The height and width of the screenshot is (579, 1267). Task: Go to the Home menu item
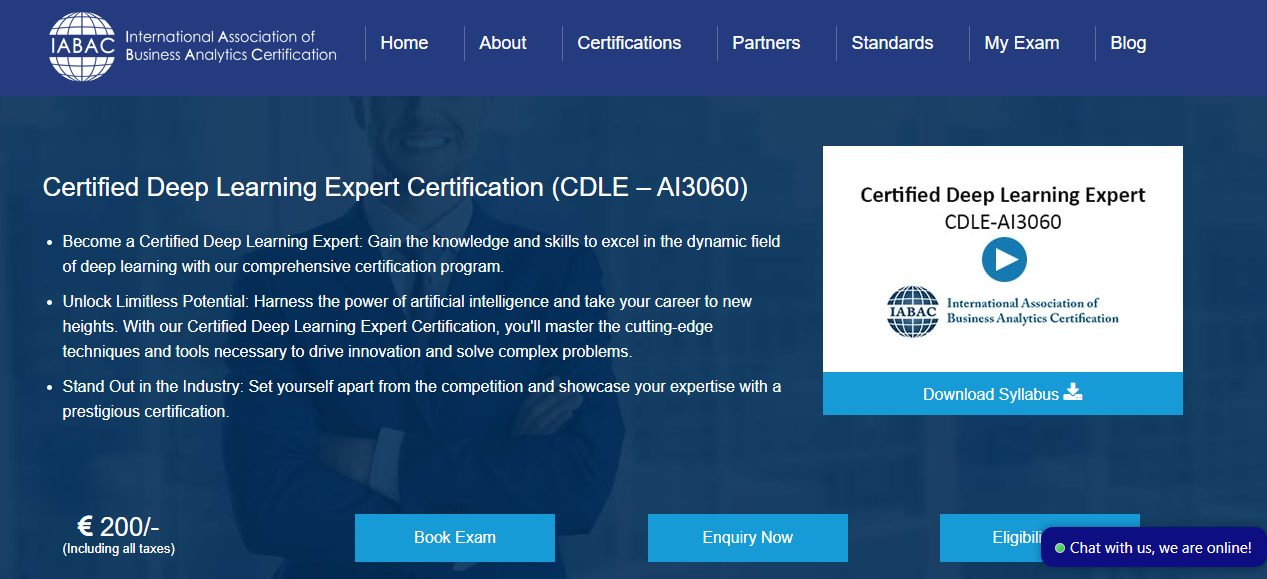(404, 43)
